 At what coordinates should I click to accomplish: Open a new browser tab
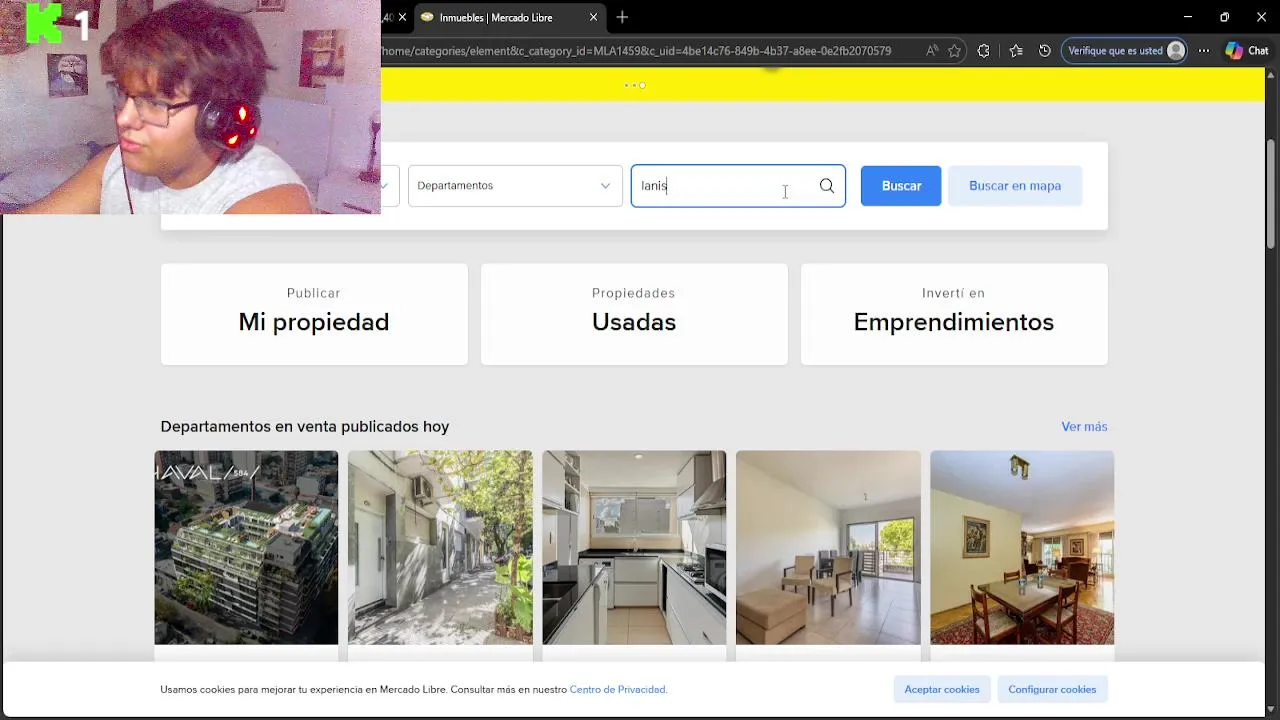tap(622, 17)
